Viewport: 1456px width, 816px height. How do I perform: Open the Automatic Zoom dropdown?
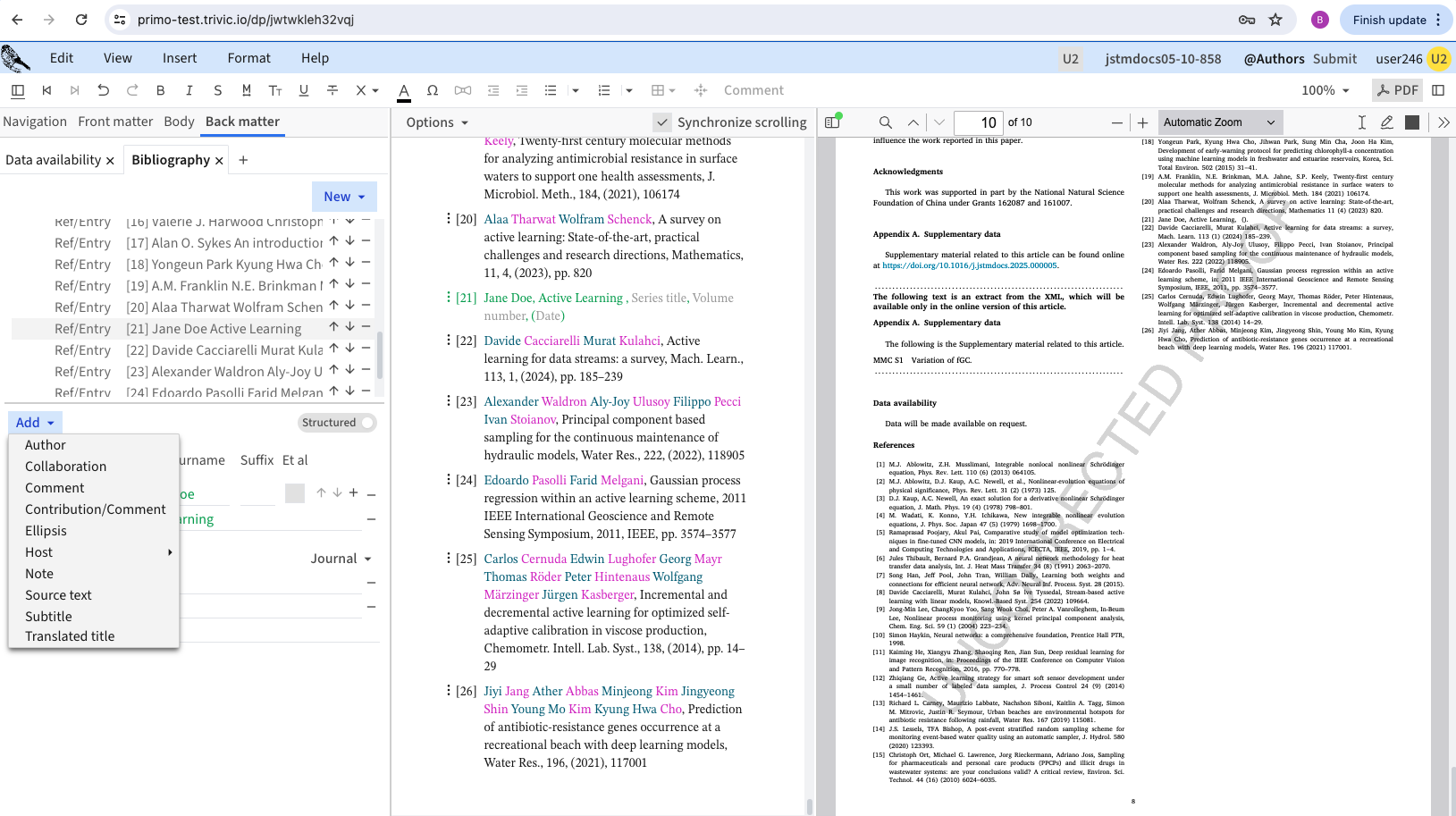click(1219, 122)
